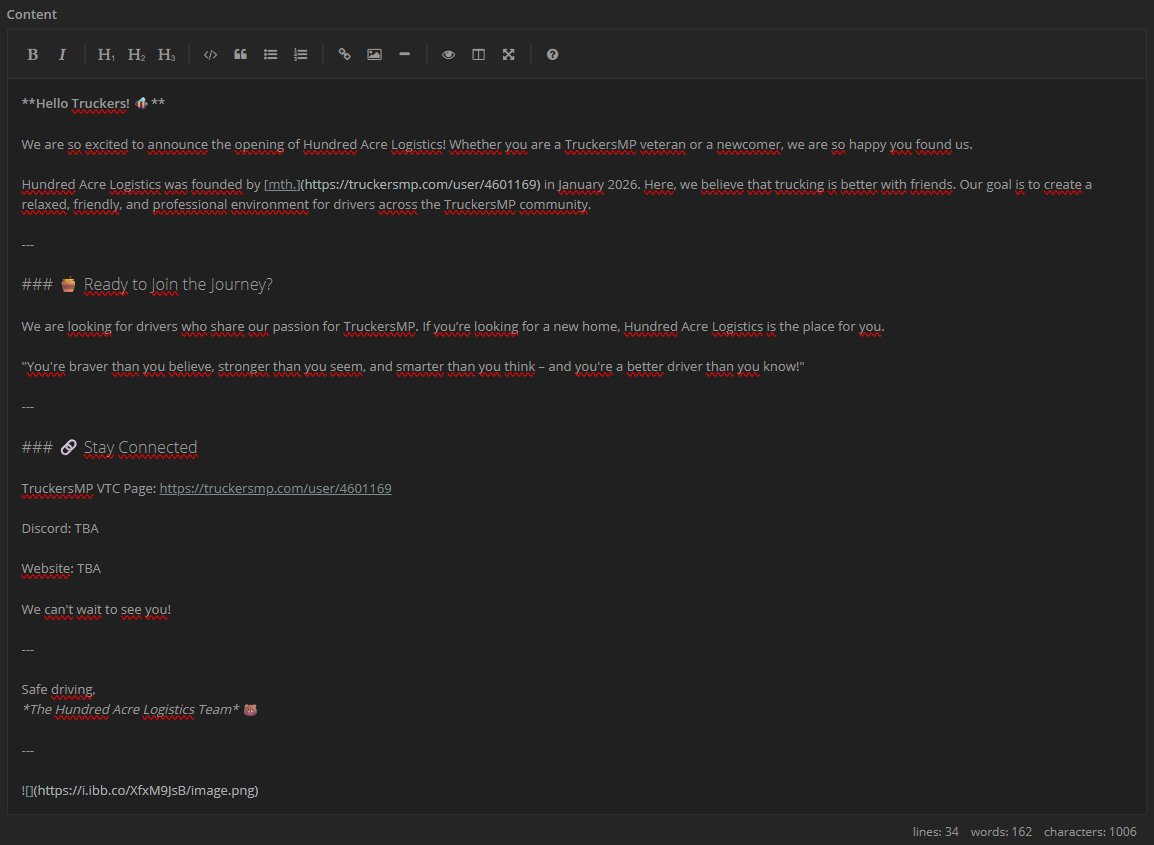The width and height of the screenshot is (1154, 845).
Task: Insert a Heading 2 with the H2 button
Action: [x=136, y=54]
